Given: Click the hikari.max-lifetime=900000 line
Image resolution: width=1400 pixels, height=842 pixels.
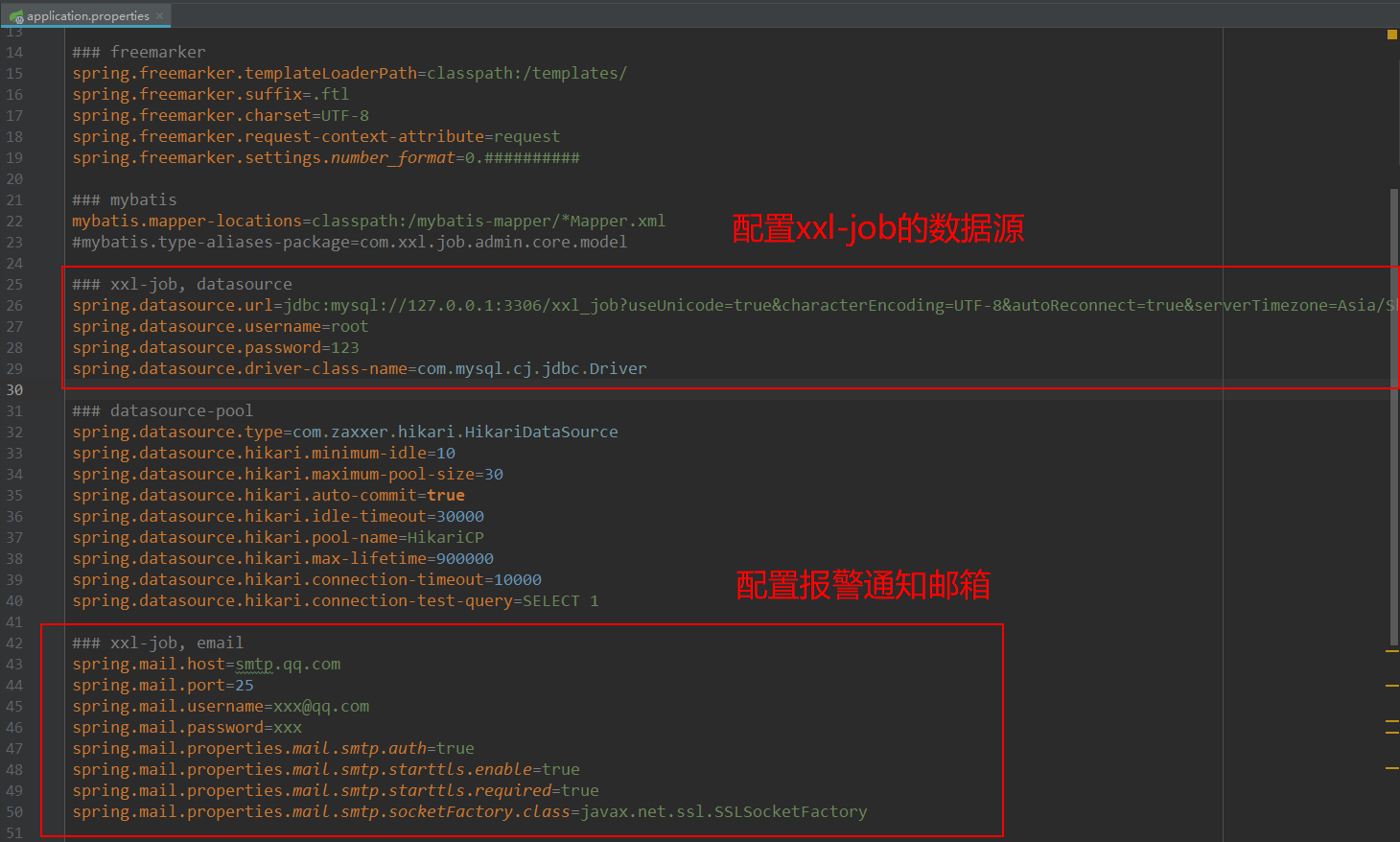Looking at the screenshot, I should 283,558.
